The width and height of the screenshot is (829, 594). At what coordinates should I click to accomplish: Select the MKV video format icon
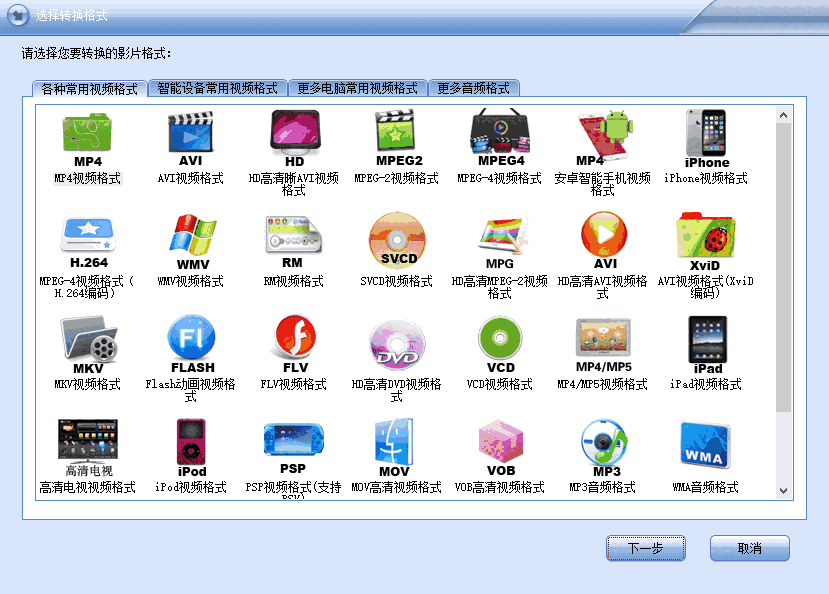point(88,340)
